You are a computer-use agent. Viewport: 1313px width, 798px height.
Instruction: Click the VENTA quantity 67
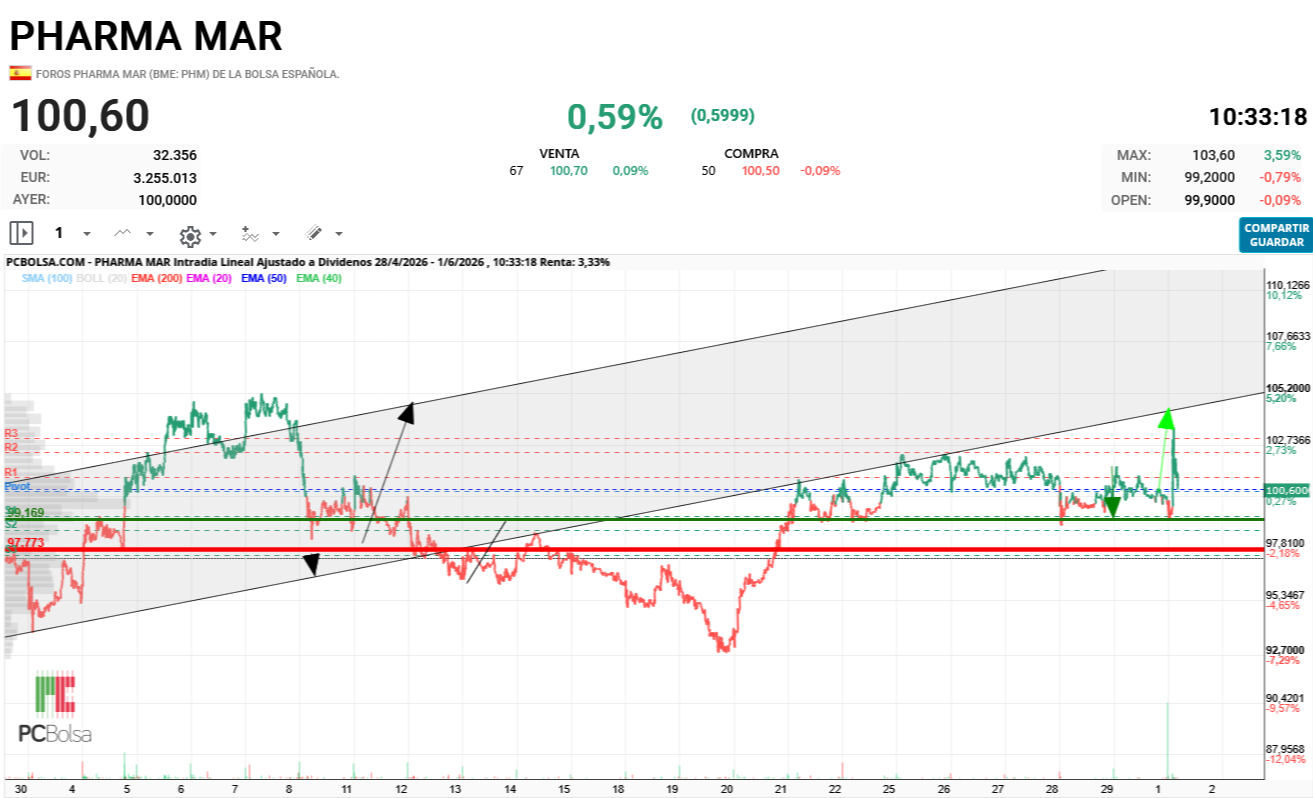[516, 171]
